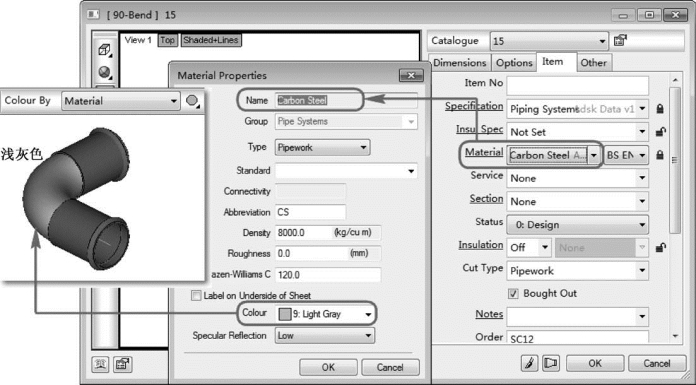The image size is (696, 385).
Task: Close the Material Properties dialog
Action: [x=411, y=75]
